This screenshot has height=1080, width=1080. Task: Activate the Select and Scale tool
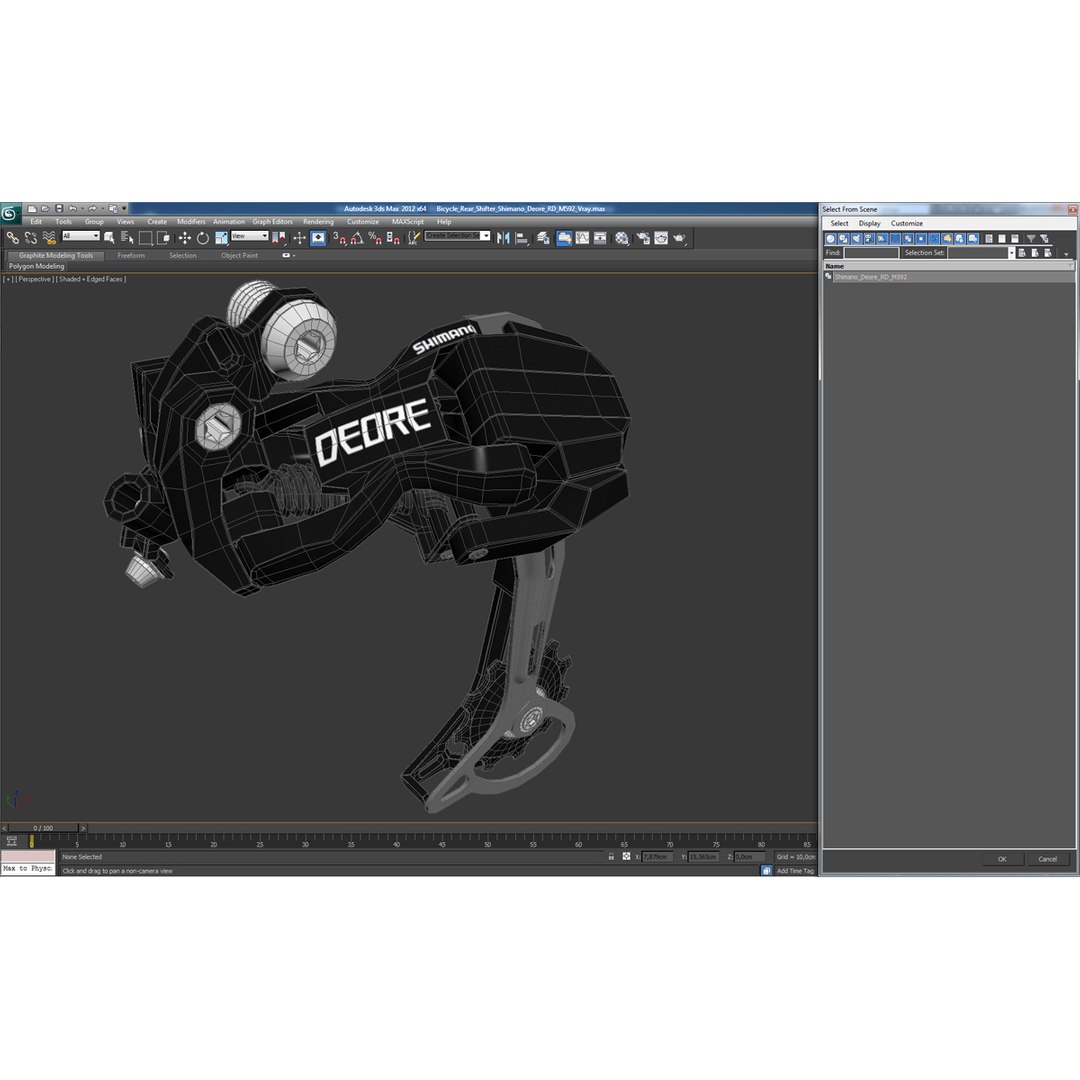point(221,238)
